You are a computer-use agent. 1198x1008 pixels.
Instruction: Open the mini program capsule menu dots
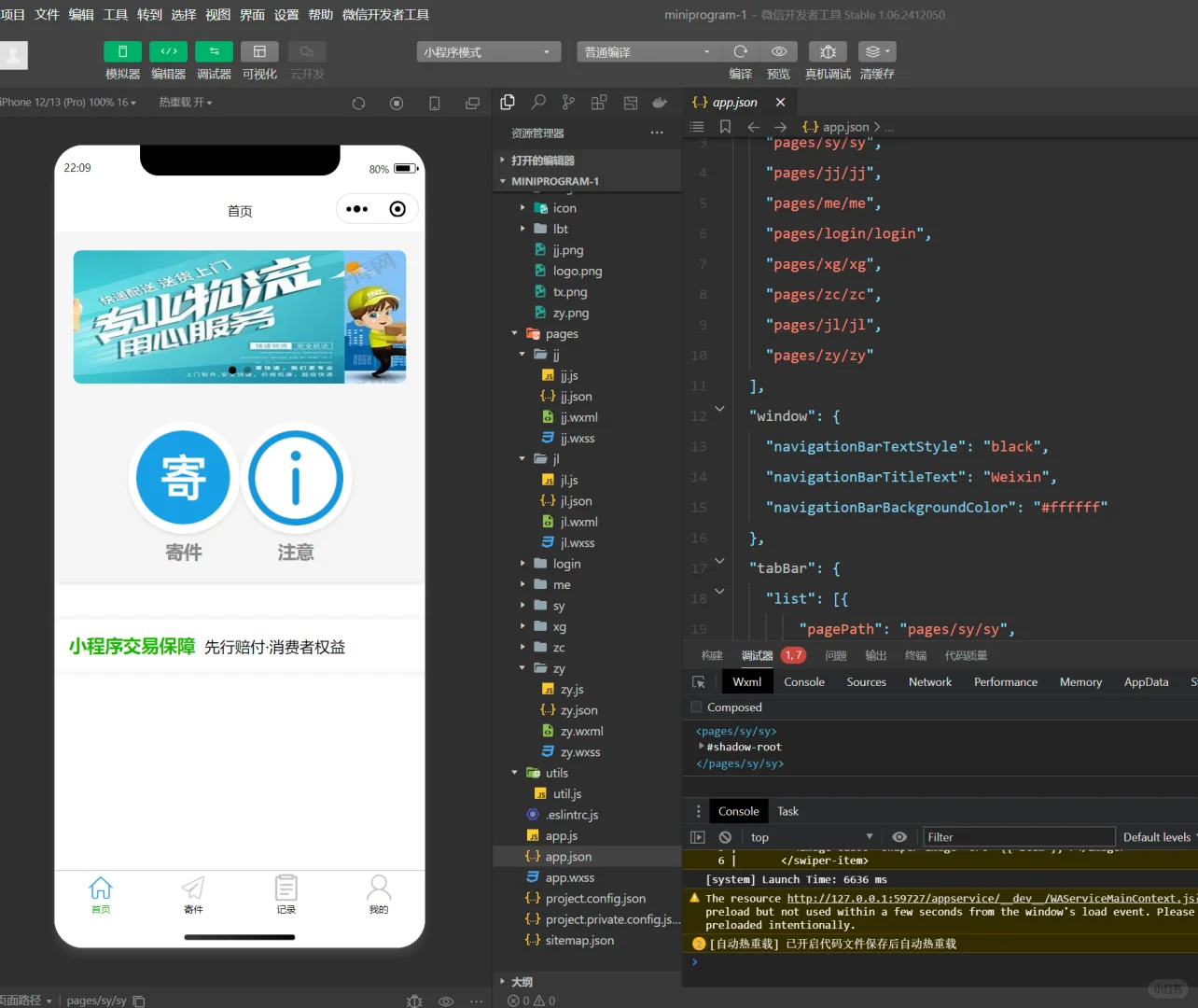(x=356, y=209)
